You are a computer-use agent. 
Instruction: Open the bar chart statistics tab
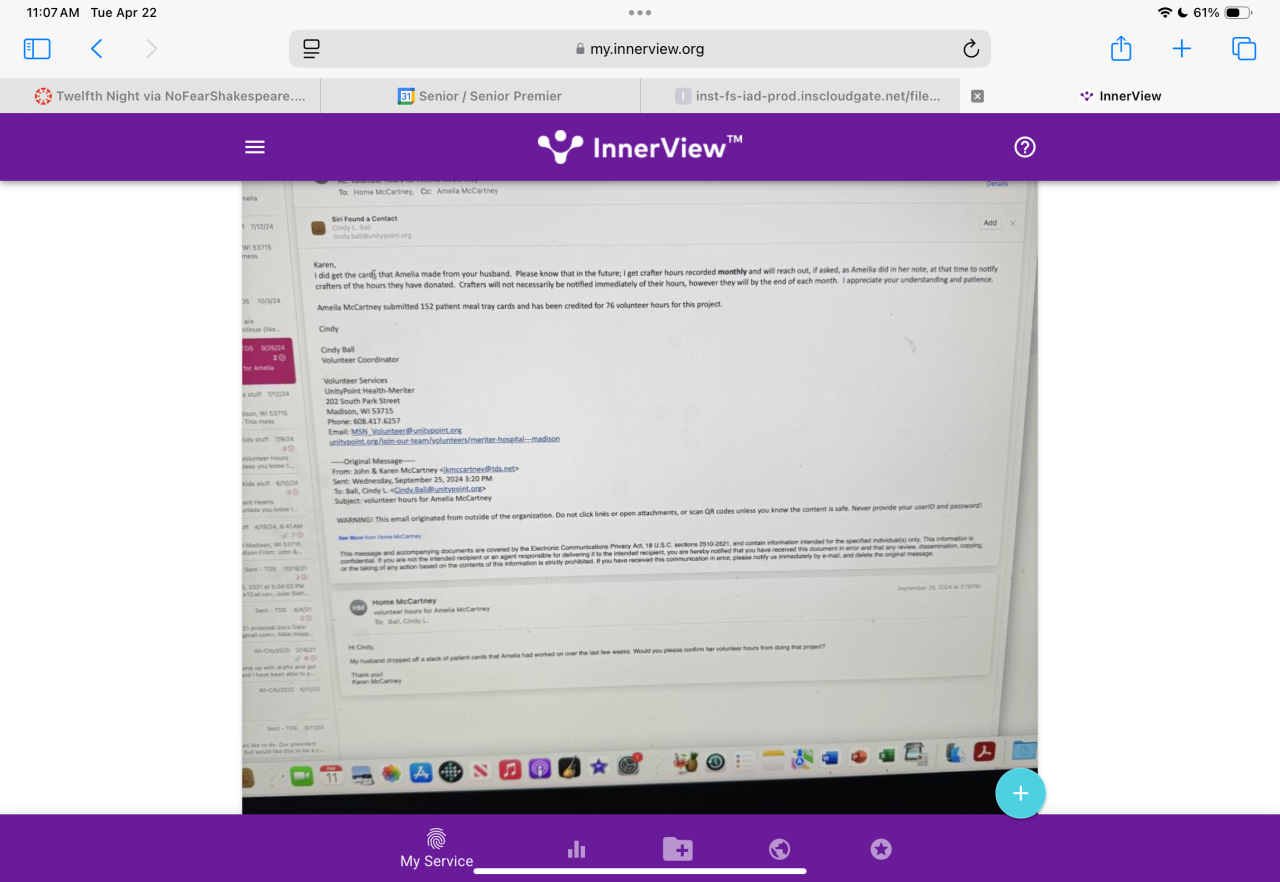click(577, 849)
